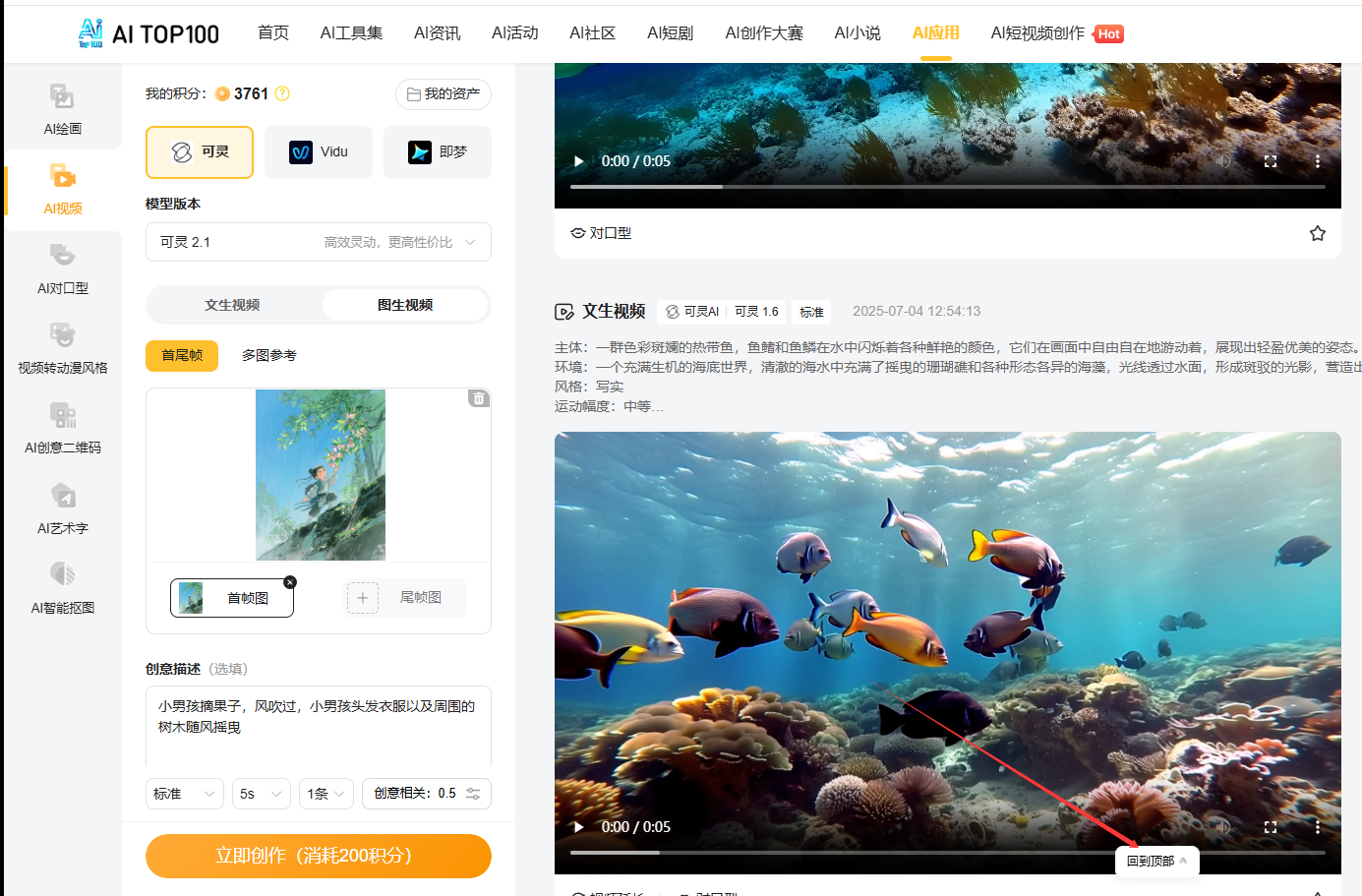This screenshot has height=896, width=1362.
Task: Open more options on fish video
Action: tap(1318, 827)
